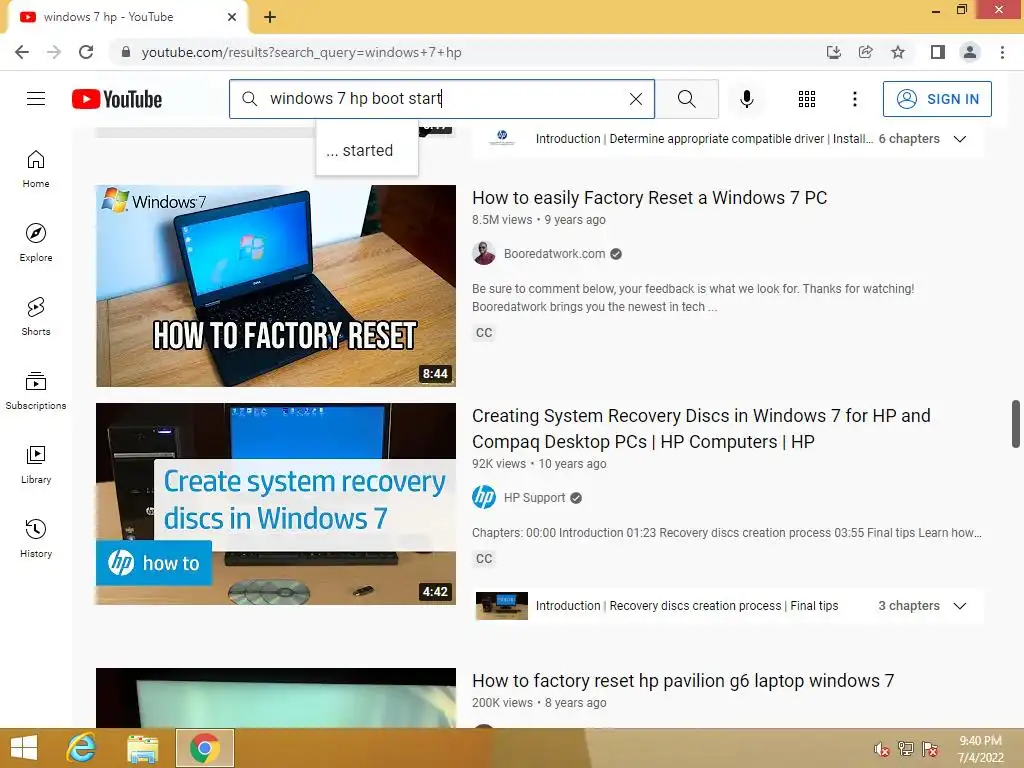Screen dimensions: 1024x768
Task: Open 'How to factory reset hp pavilion g6' title
Action: [x=683, y=680]
